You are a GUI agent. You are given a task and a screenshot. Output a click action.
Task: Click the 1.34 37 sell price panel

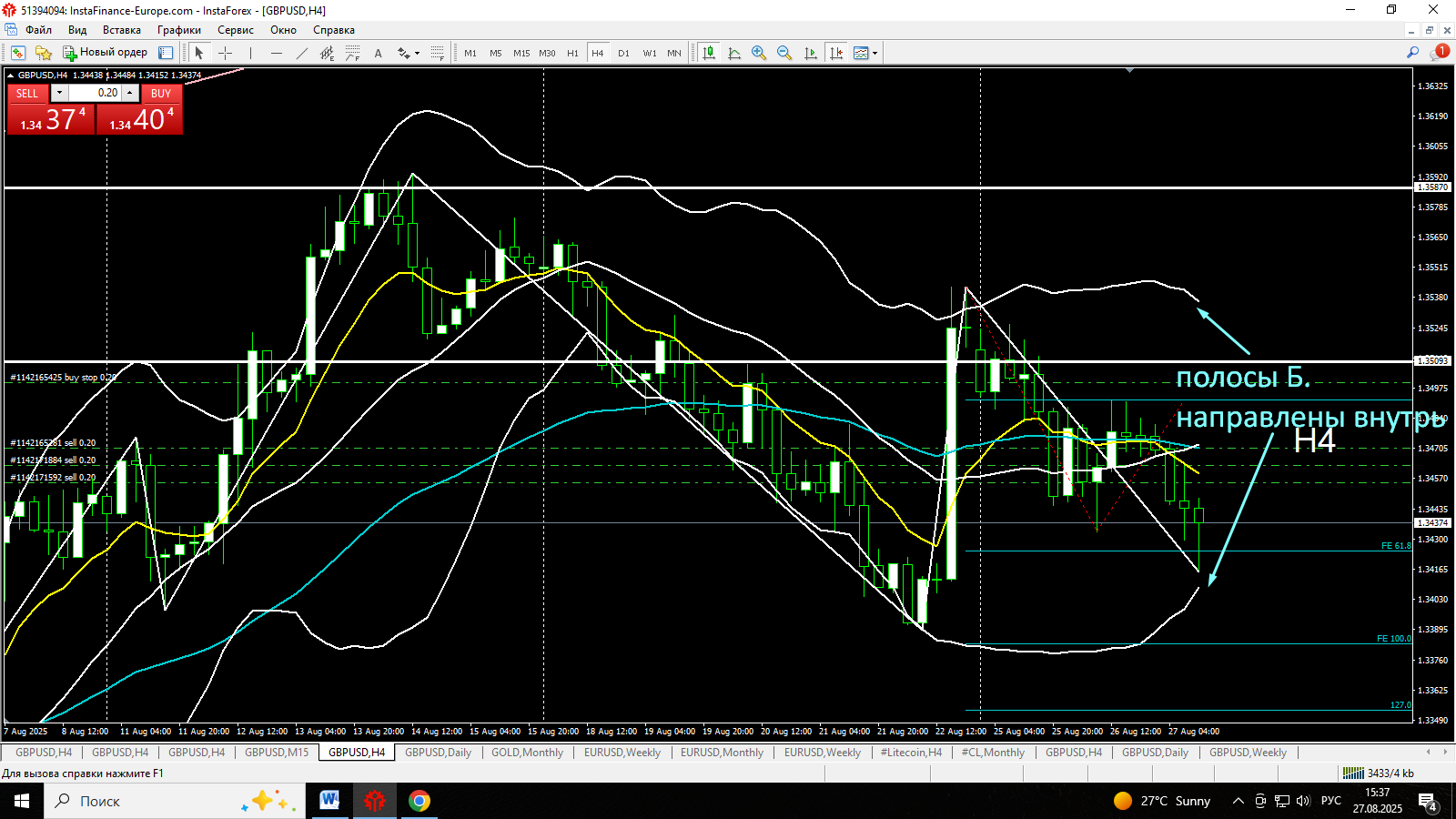(51, 118)
